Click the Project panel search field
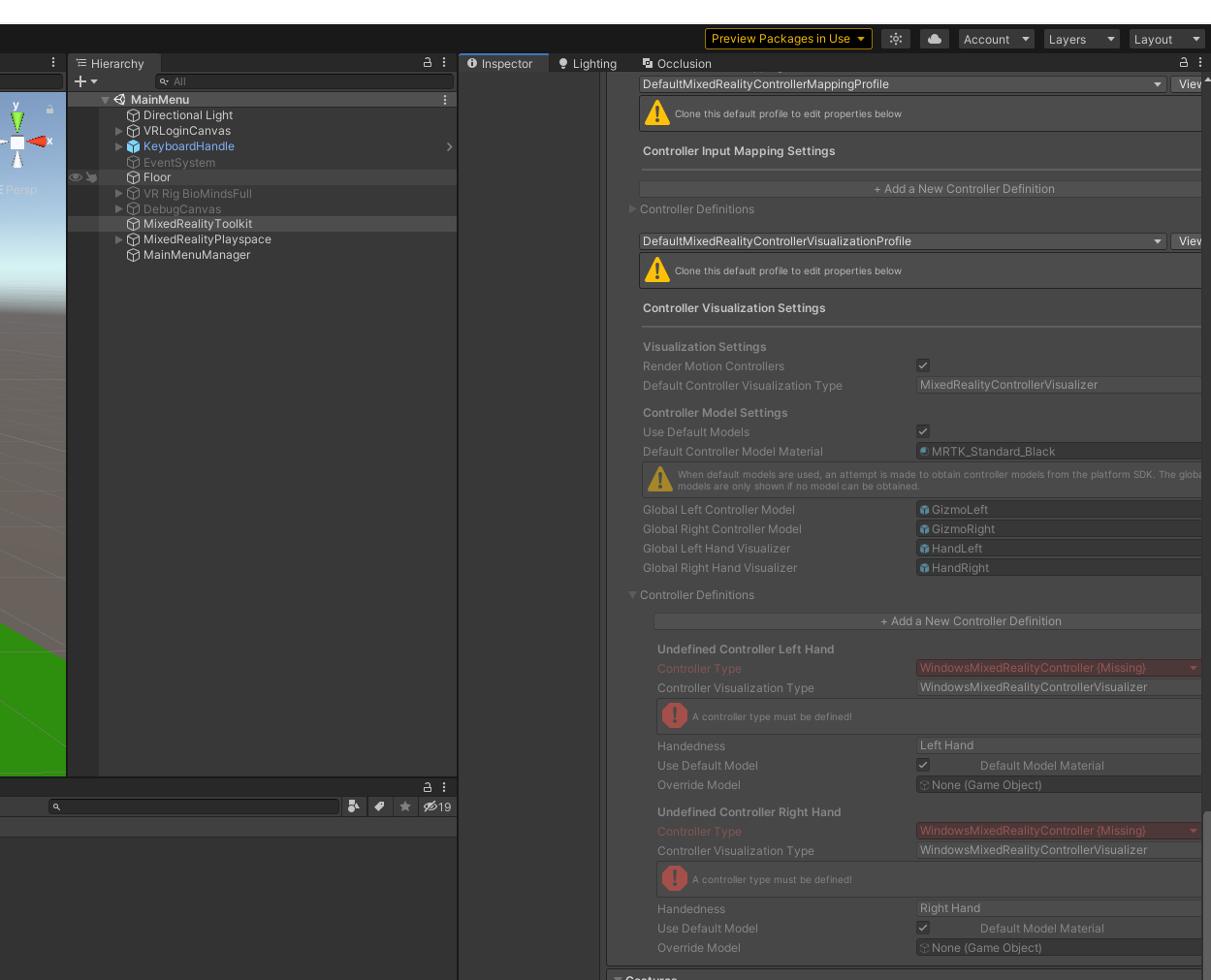Viewport: 1211px width, 980px height. (x=194, y=806)
